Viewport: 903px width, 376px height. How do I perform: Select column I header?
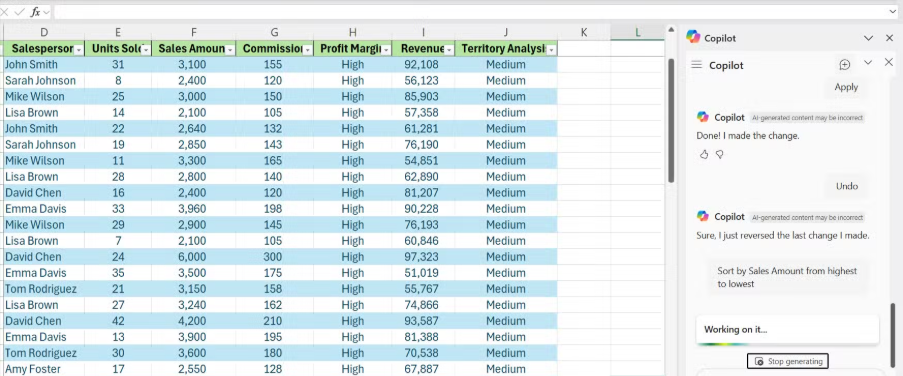423,33
